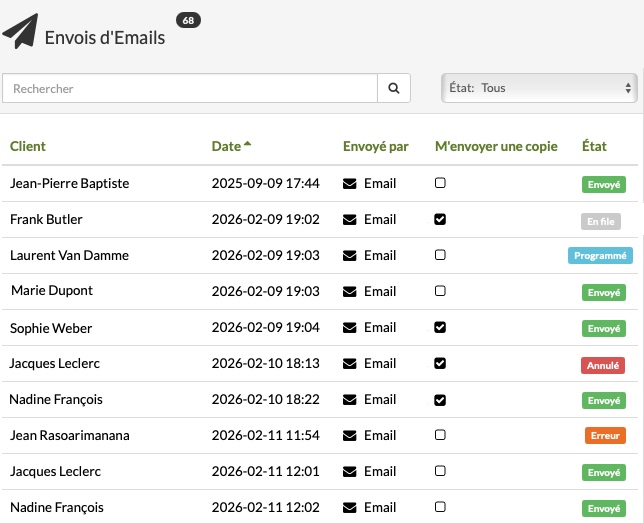Viewport: 644px width, 523px height.
Task: Tick copy checkbox in the 2026-02-11 12:02 row
Action: 440,507
